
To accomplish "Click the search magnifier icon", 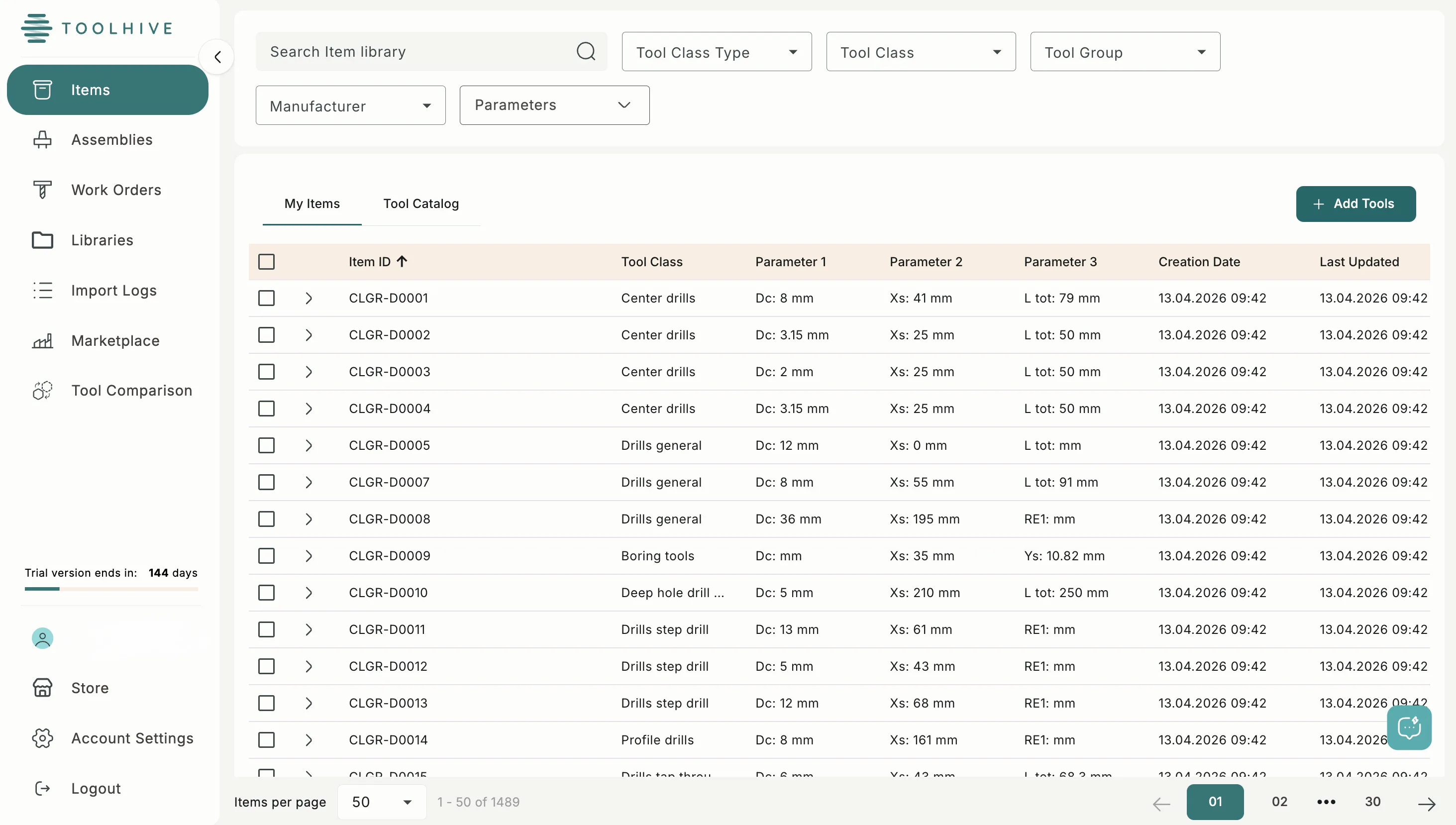I will tap(586, 52).
